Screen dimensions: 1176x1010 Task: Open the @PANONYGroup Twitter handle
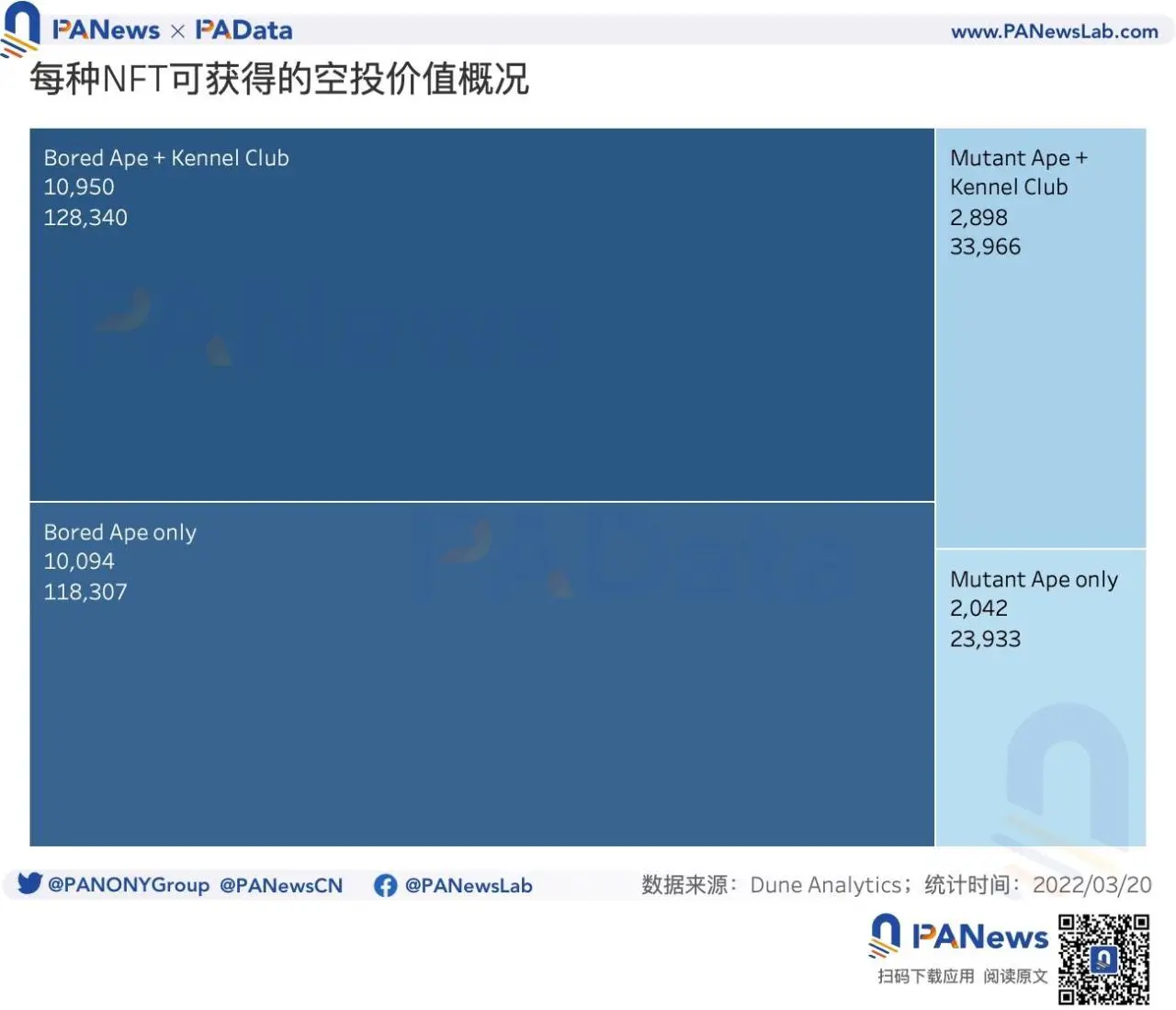pos(128,885)
